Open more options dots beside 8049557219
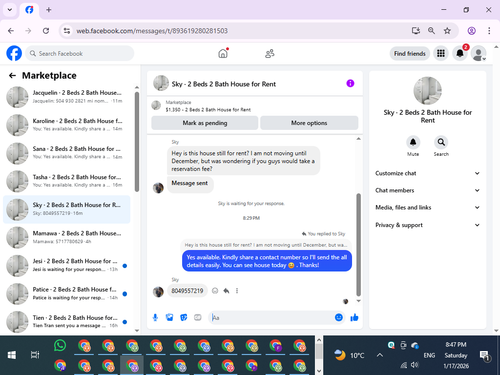This screenshot has height=375, width=500. coord(237,291)
